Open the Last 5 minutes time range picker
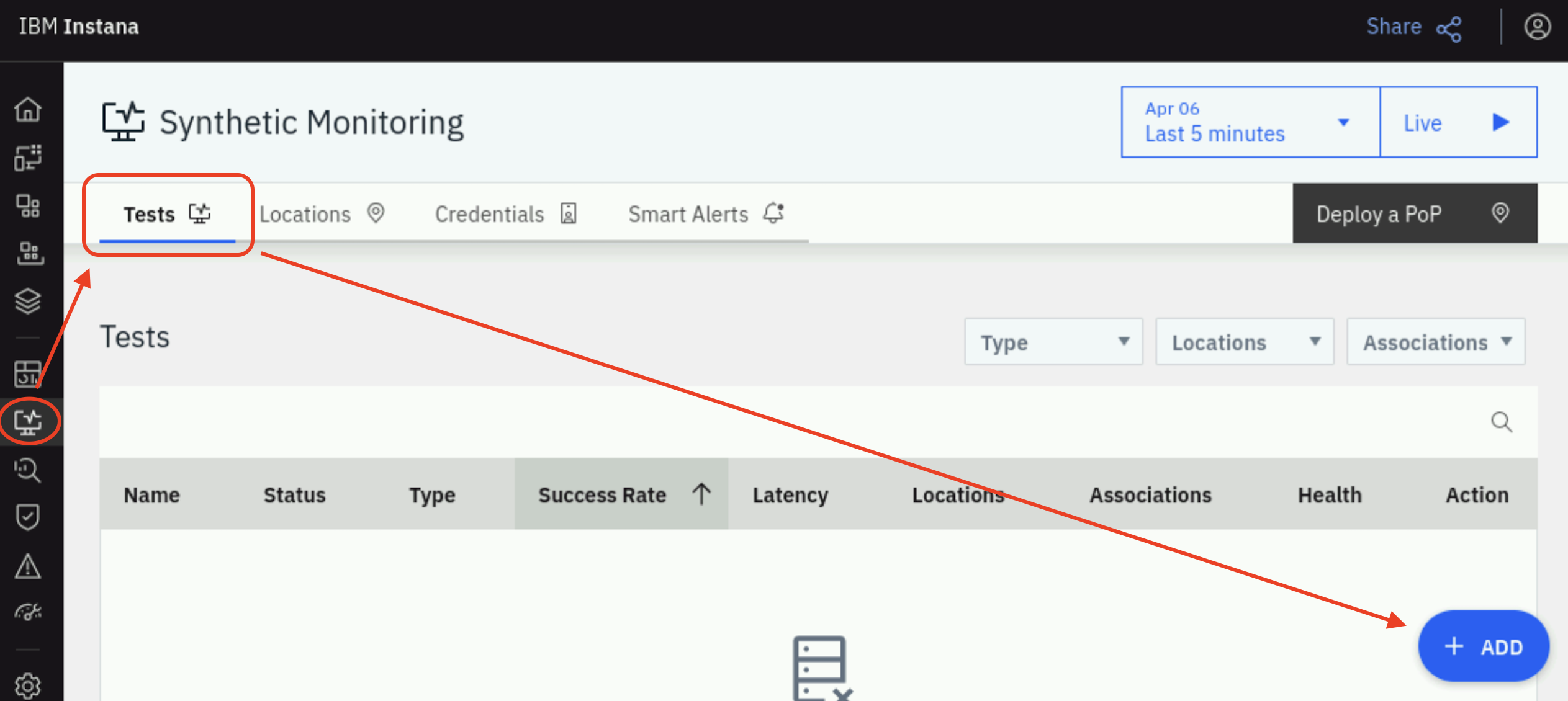 click(x=1250, y=122)
